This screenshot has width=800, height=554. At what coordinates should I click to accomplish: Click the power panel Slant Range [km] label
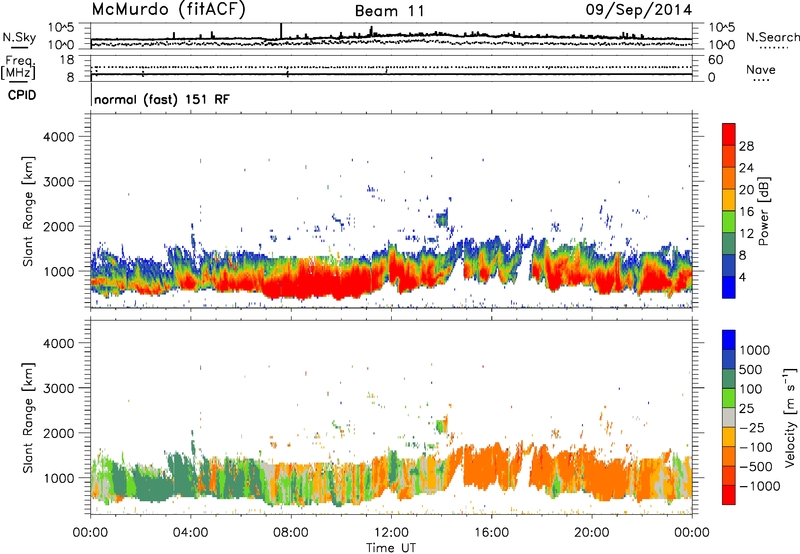tap(28, 211)
